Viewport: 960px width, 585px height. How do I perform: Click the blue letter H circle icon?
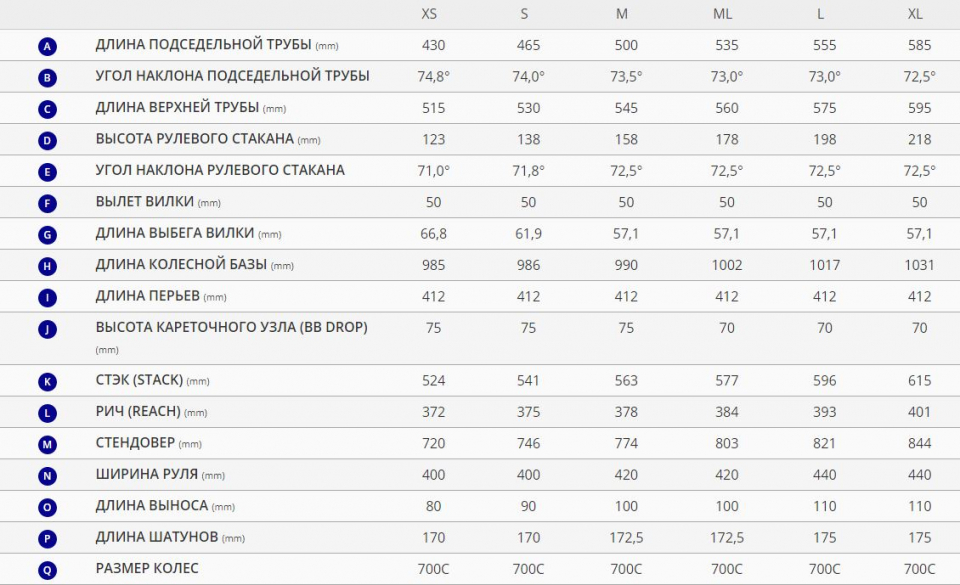coord(48,267)
